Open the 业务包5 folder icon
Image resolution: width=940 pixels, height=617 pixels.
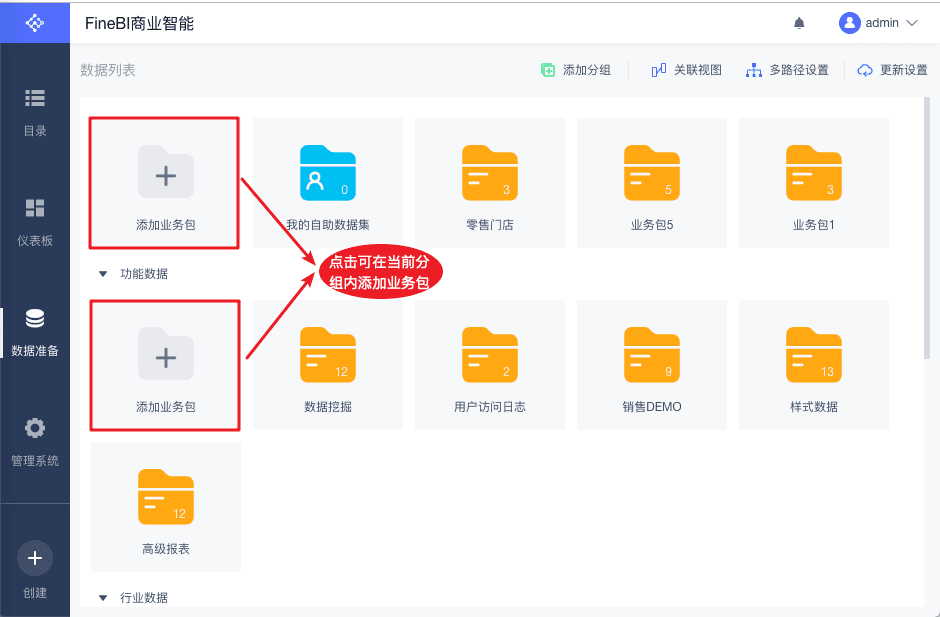tap(652, 173)
